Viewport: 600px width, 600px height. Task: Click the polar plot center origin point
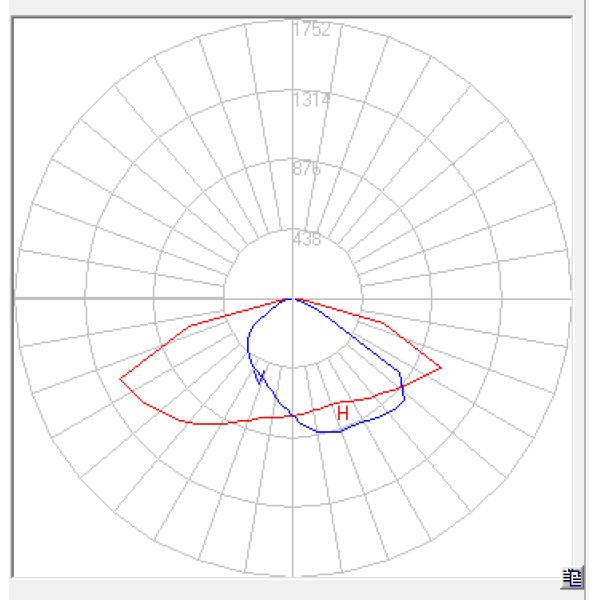292,298
